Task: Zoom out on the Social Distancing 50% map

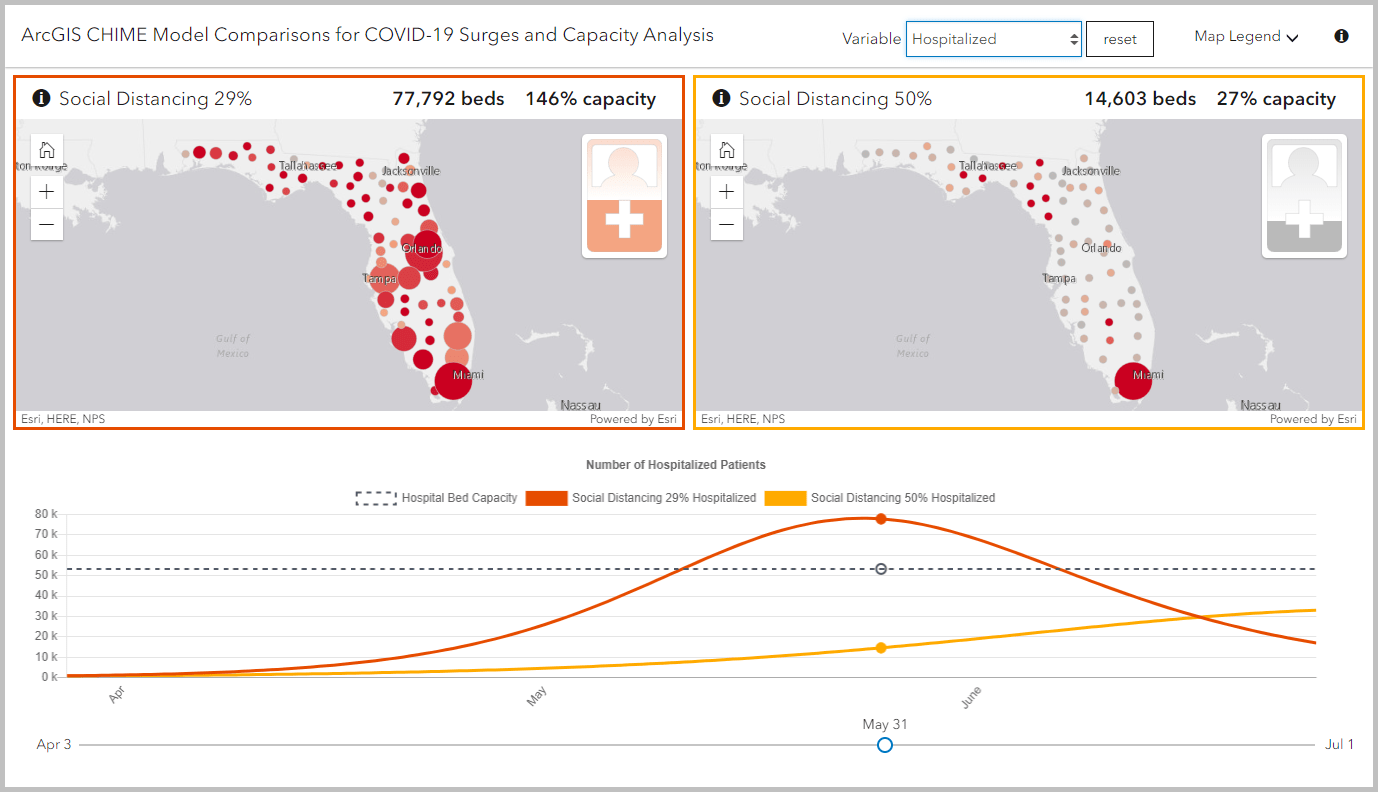Action: (727, 225)
